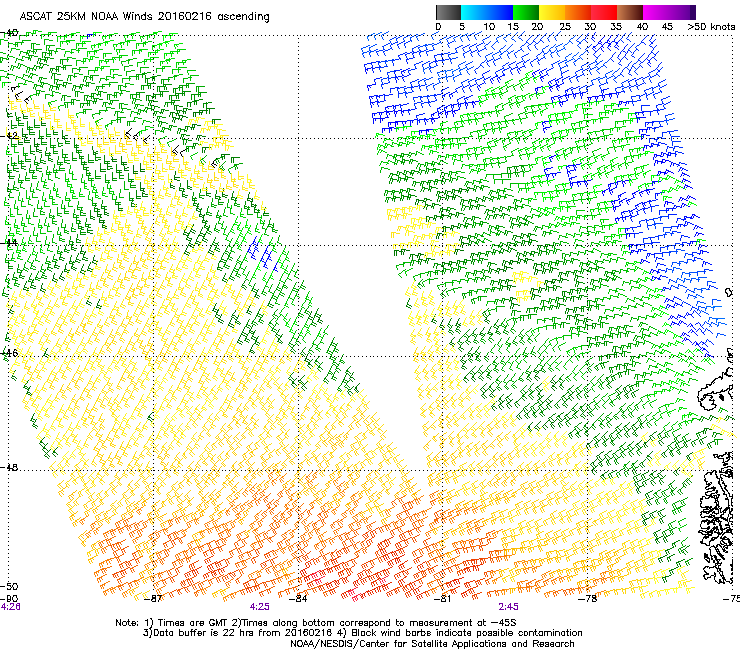Select the '-50' latitude axis label
The width and height of the screenshot is (740, 650).
click(9, 586)
